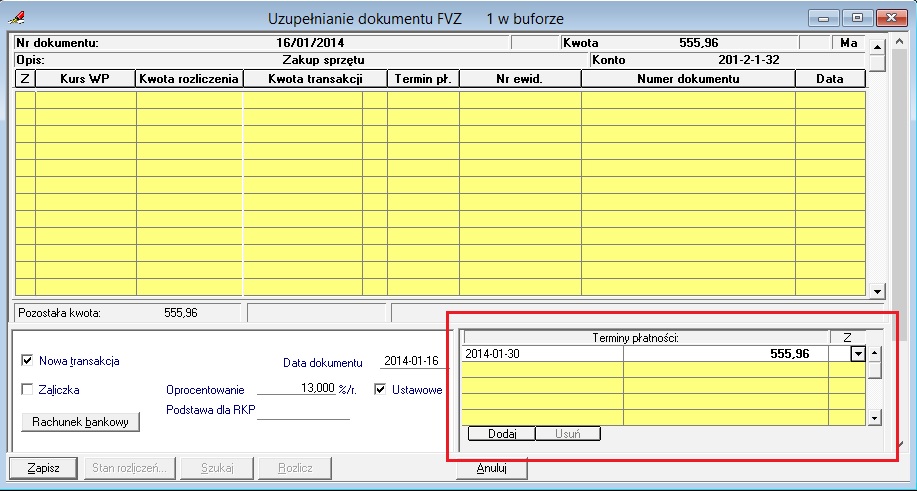Check the Nowa transakcja checkbox

(27, 361)
